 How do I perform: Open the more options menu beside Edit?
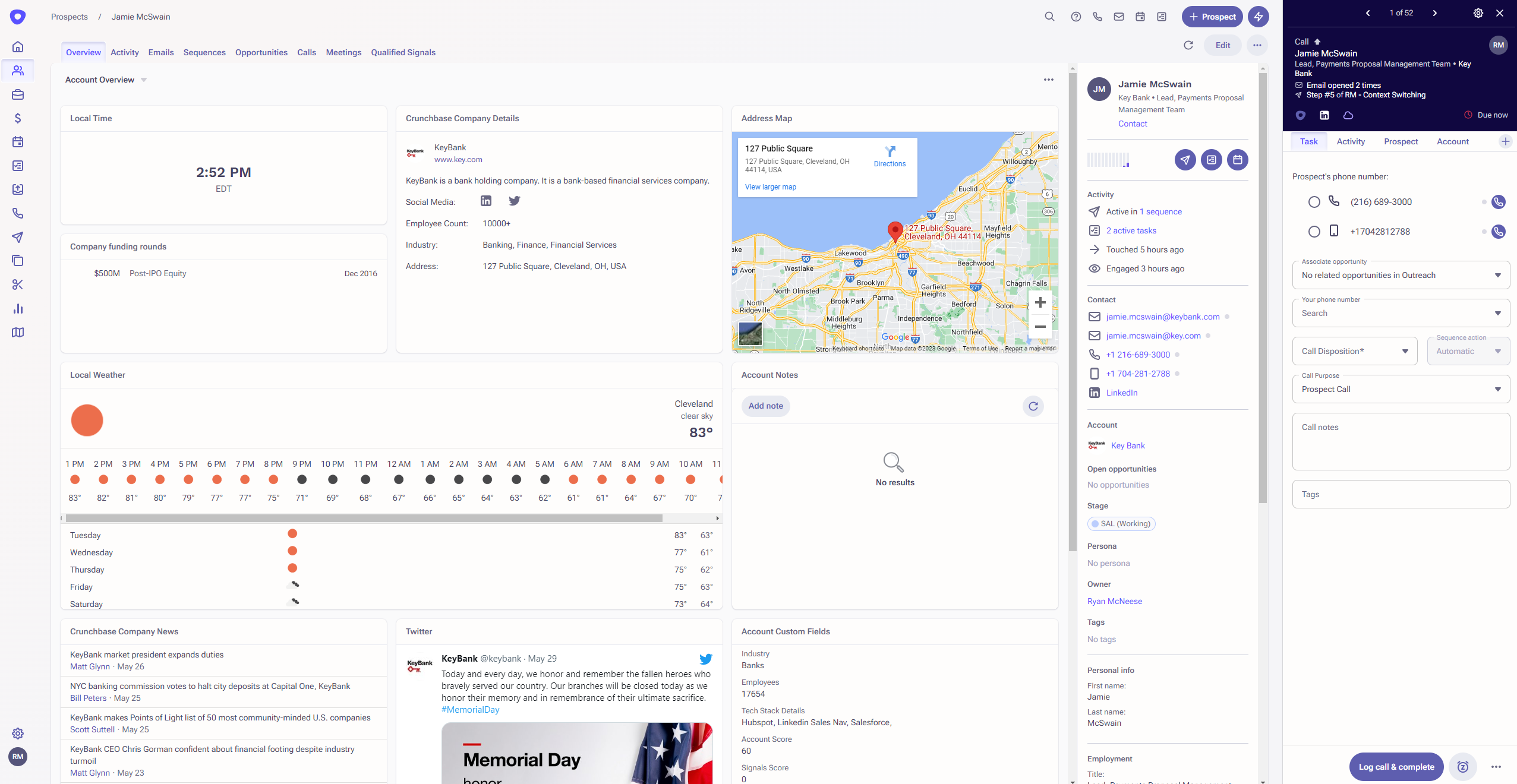pos(1257,45)
